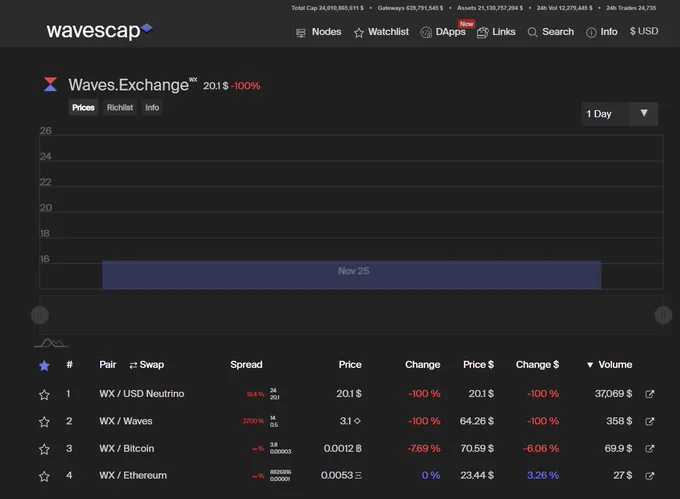Open external link for WX / Ethereum
Viewport: 680px width, 499px height.
pyautogui.click(x=650, y=476)
